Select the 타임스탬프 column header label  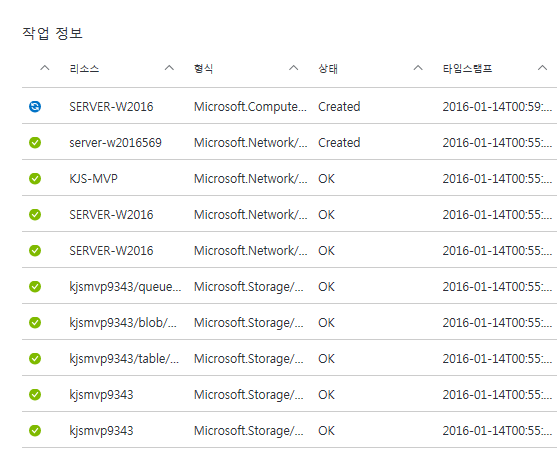[x=467, y=68]
